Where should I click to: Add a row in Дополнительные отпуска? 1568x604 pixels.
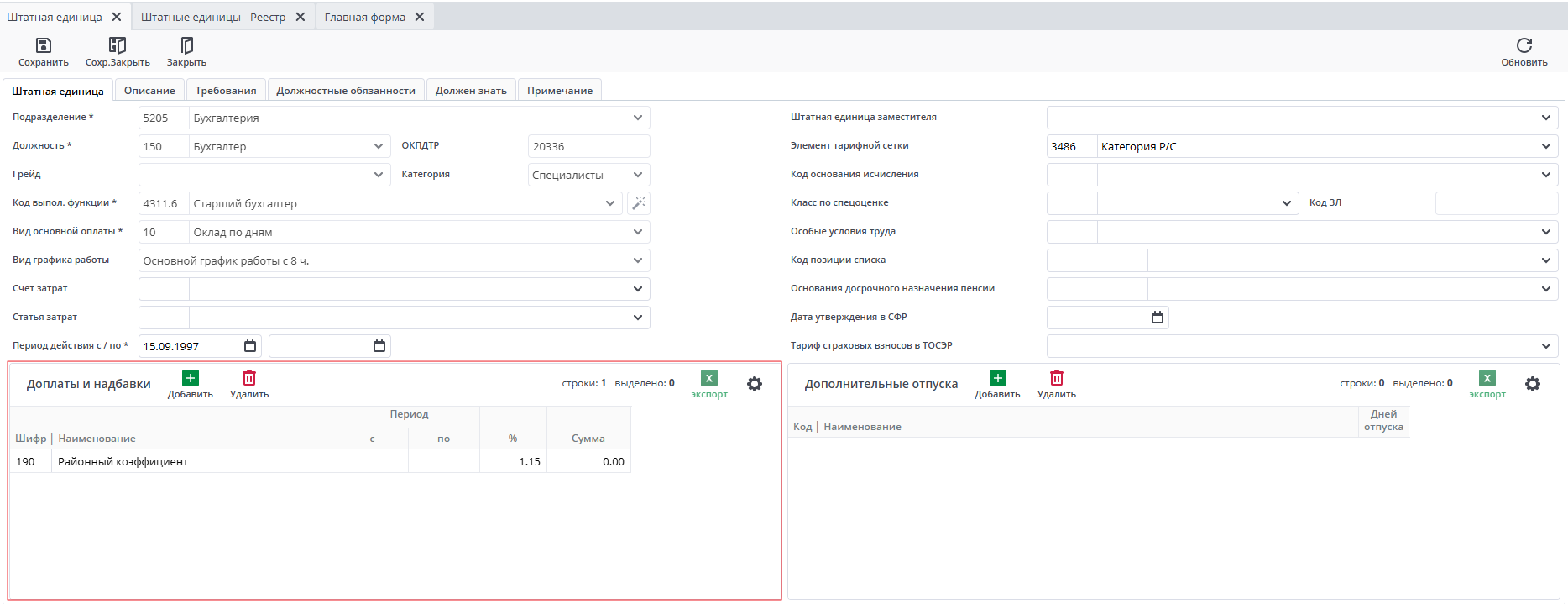pos(997,386)
